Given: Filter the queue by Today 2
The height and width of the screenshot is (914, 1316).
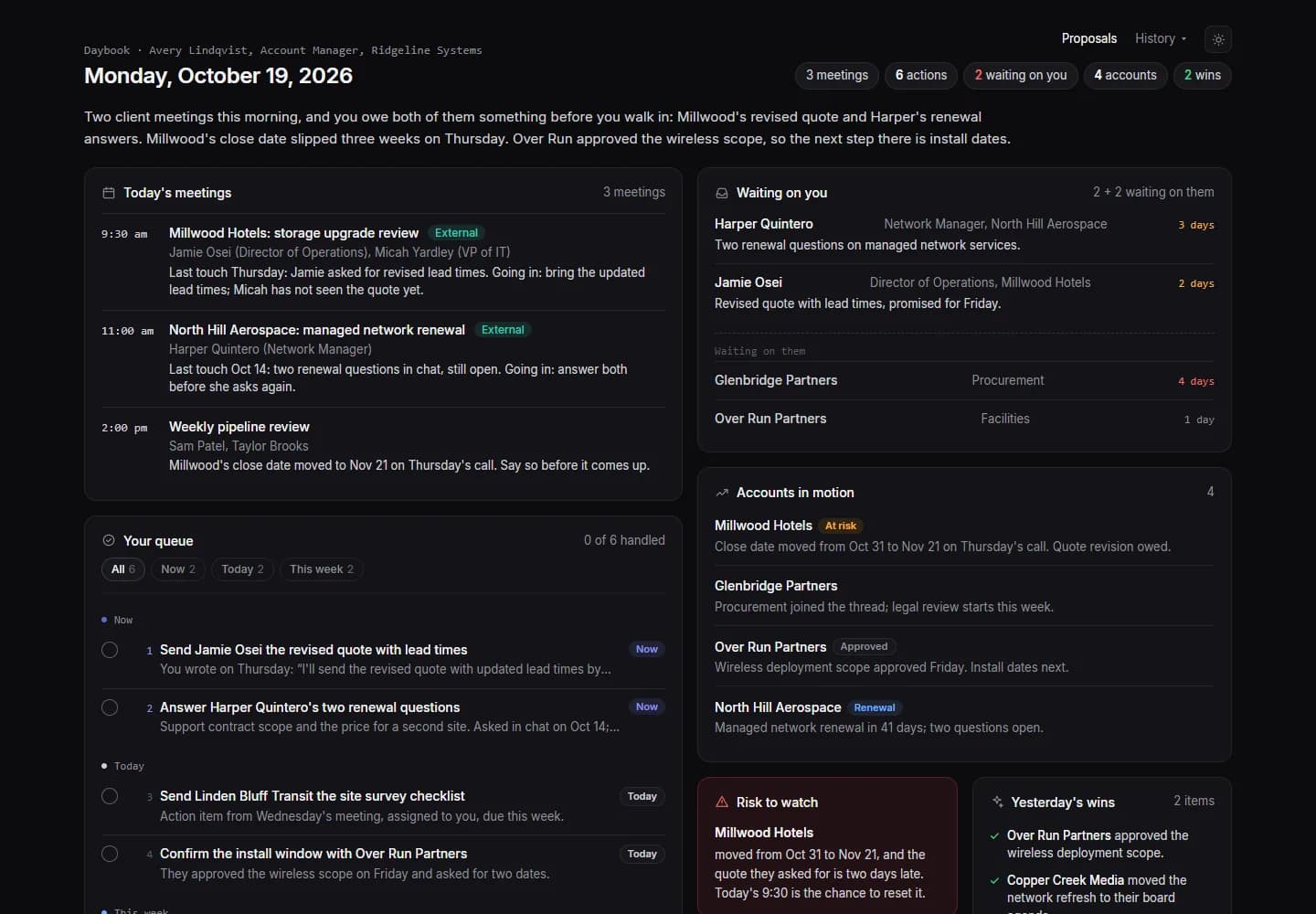Looking at the screenshot, I should click(242, 569).
